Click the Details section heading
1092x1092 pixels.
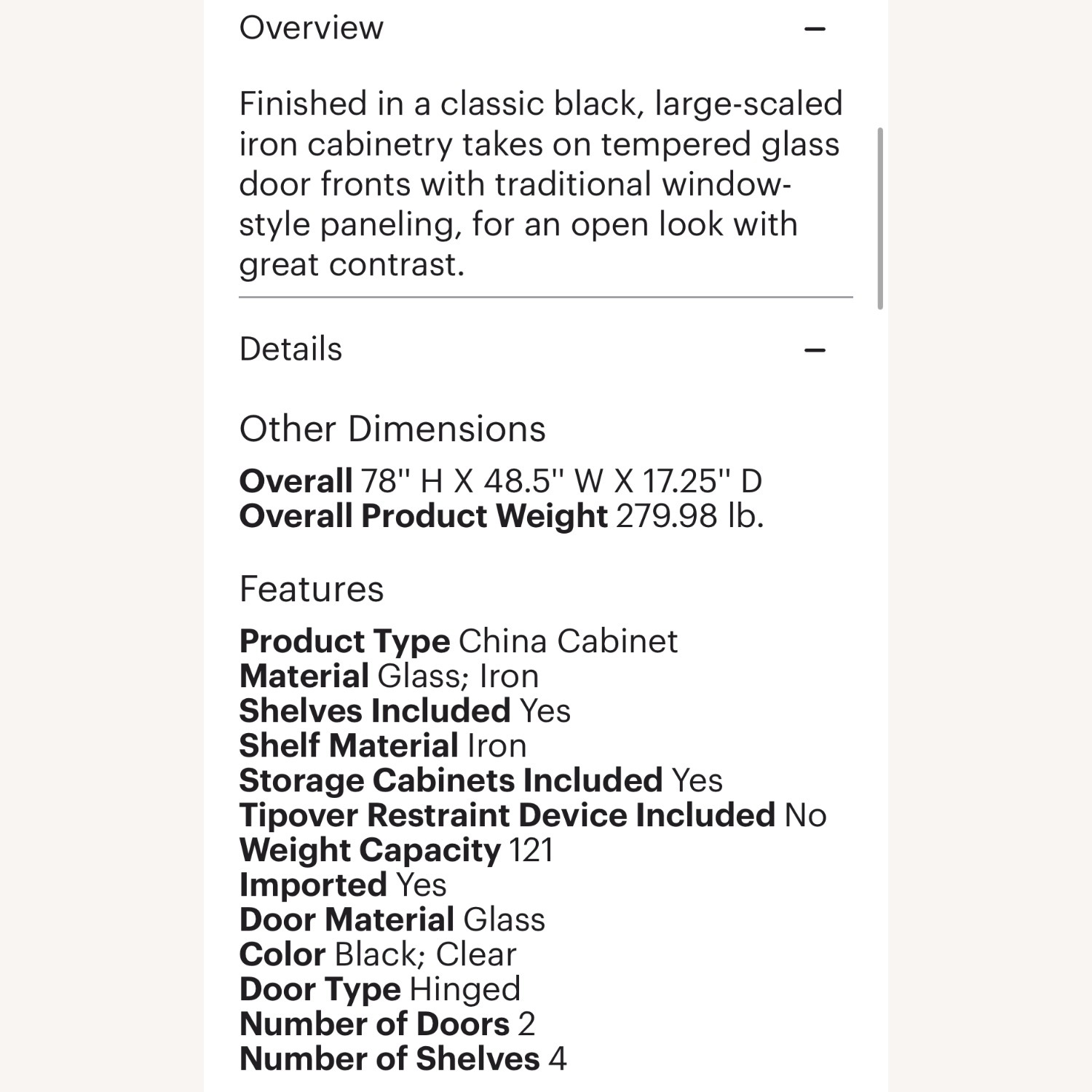290,349
